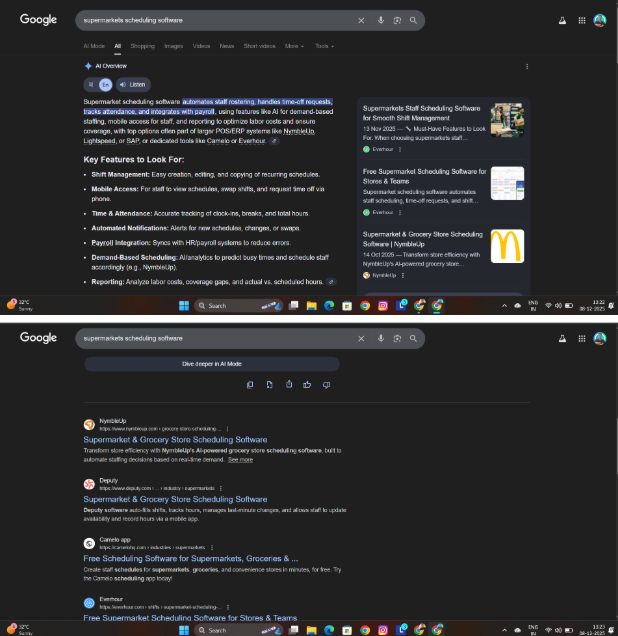Open Search by image in the upper screenshot

[397, 20]
